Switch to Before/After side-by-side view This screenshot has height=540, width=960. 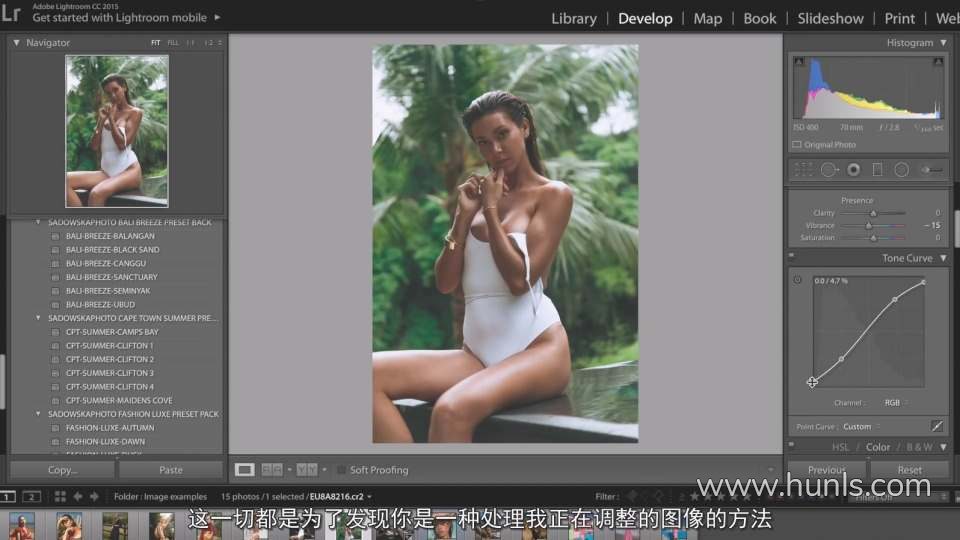pyautogui.click(x=272, y=470)
